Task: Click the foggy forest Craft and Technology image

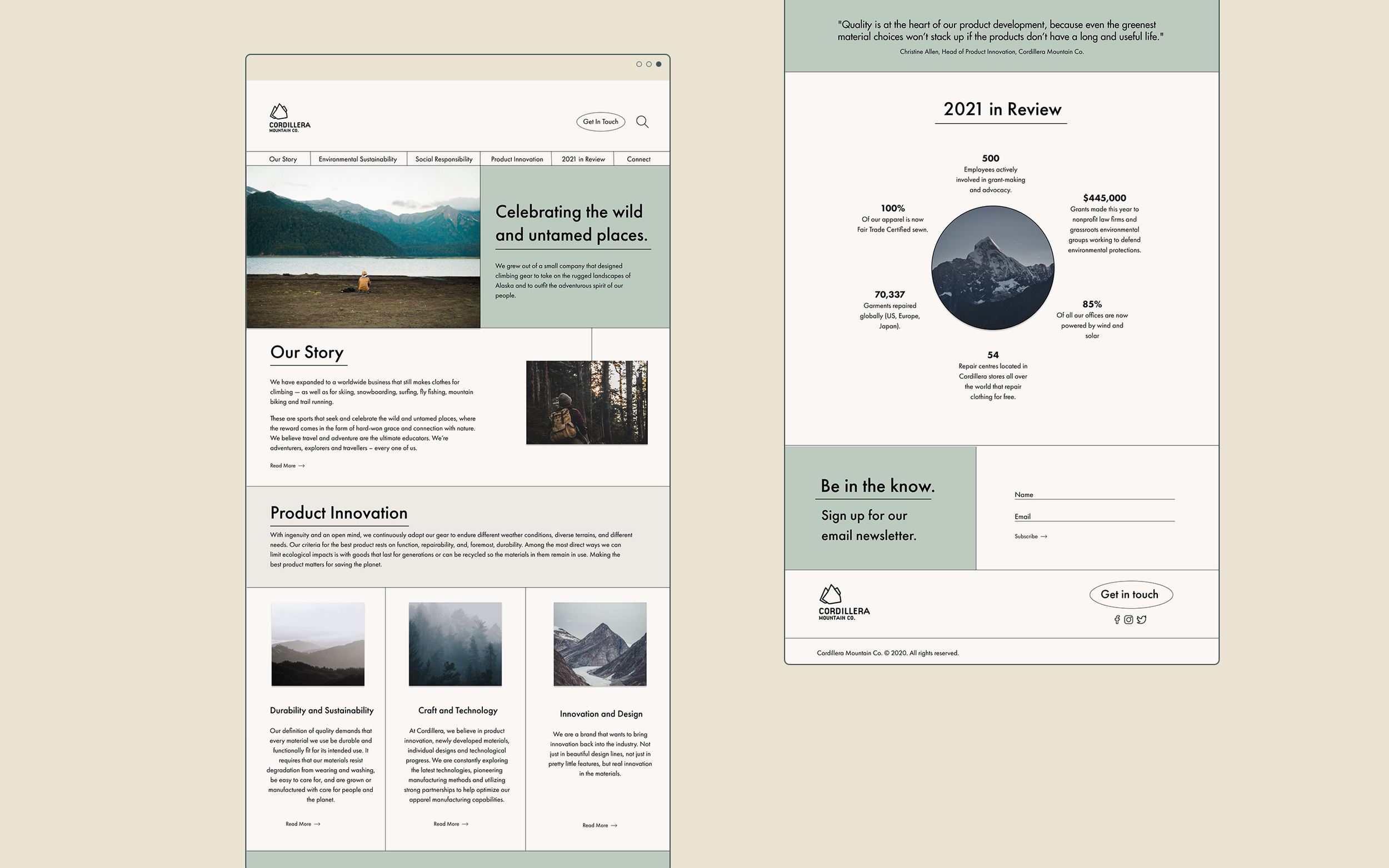Action: [x=455, y=644]
